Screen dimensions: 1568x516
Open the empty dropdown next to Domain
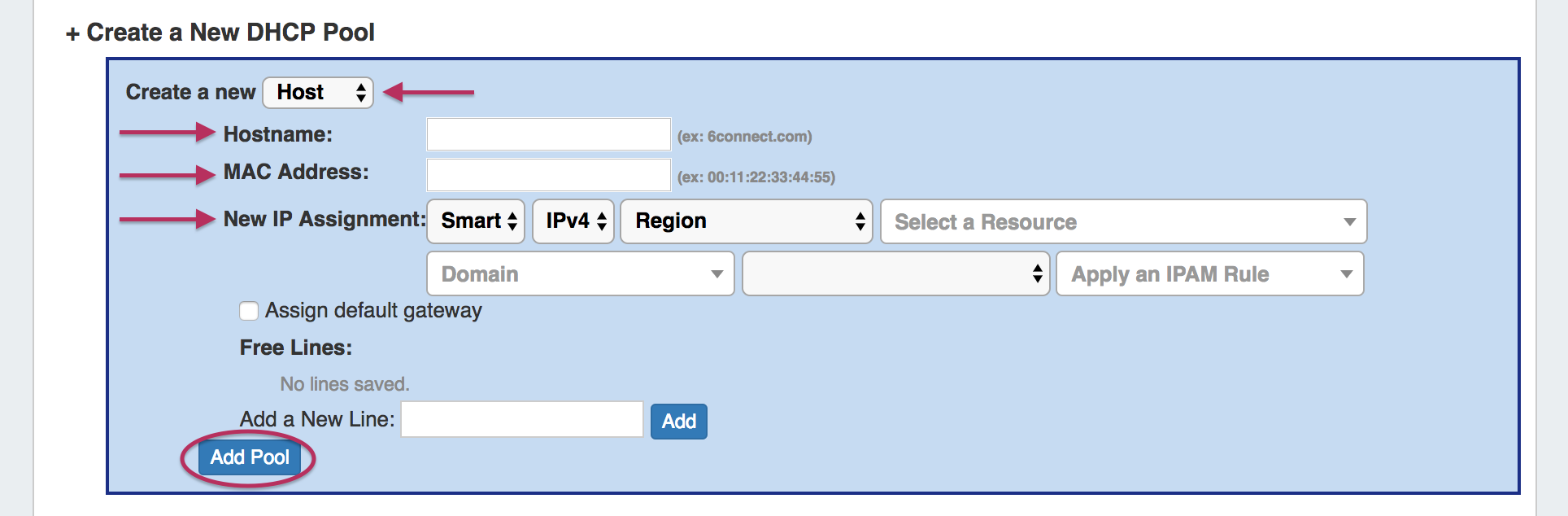(x=895, y=274)
